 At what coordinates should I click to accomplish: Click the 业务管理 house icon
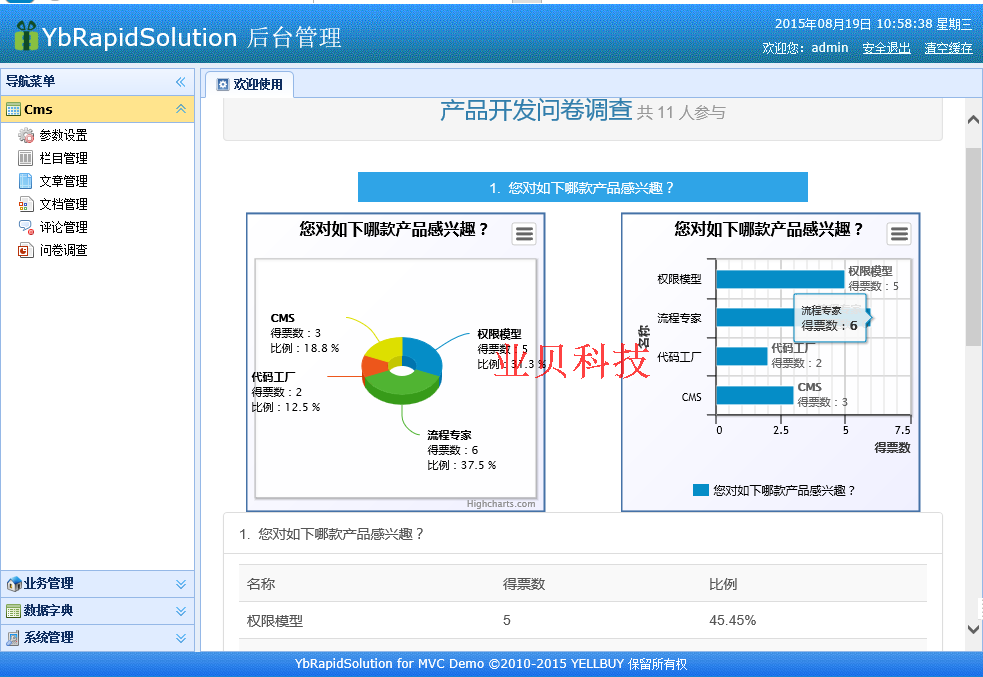[13, 584]
